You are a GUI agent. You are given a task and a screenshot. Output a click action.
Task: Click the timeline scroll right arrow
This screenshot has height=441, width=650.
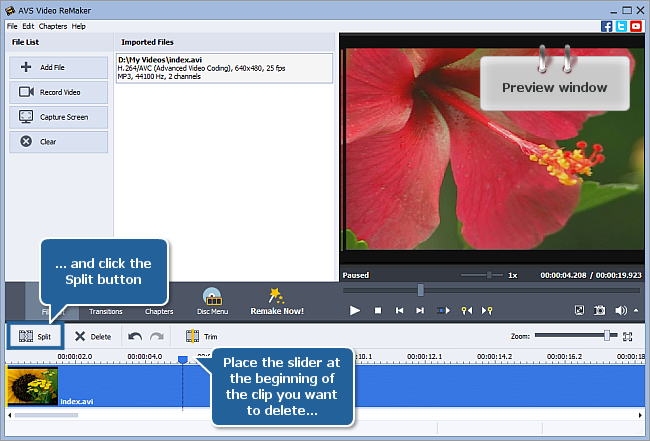[640, 415]
